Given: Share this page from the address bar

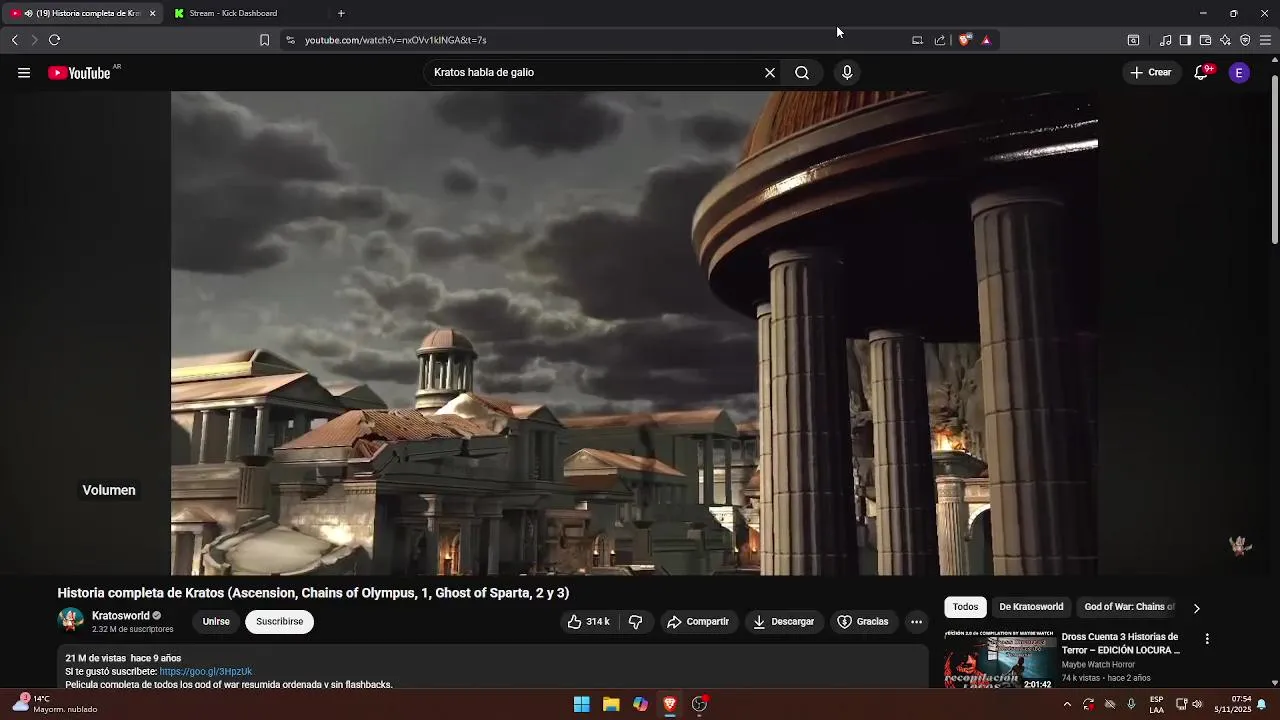Looking at the screenshot, I should coord(940,40).
